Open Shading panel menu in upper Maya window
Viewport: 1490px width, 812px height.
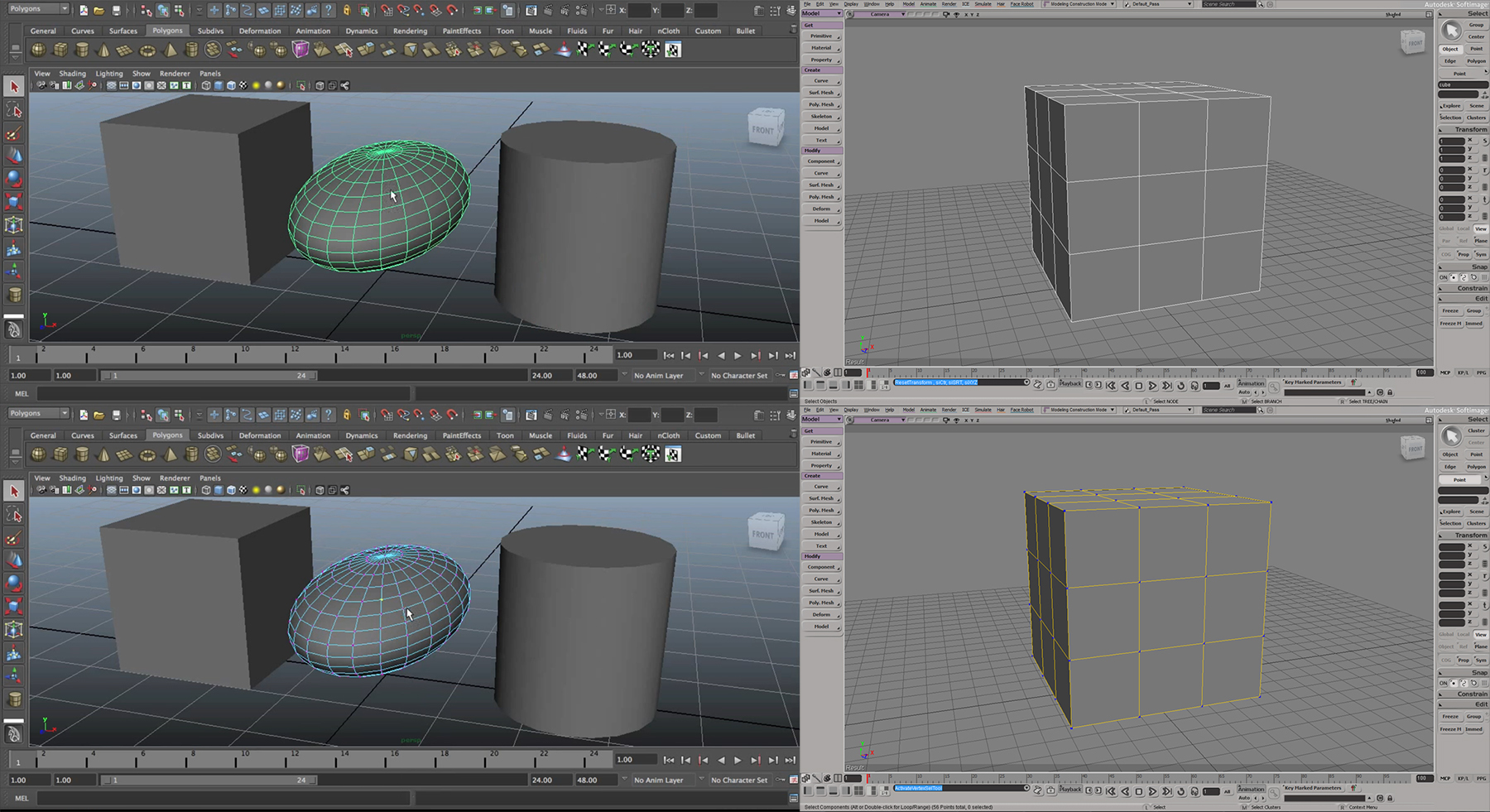coord(72,74)
